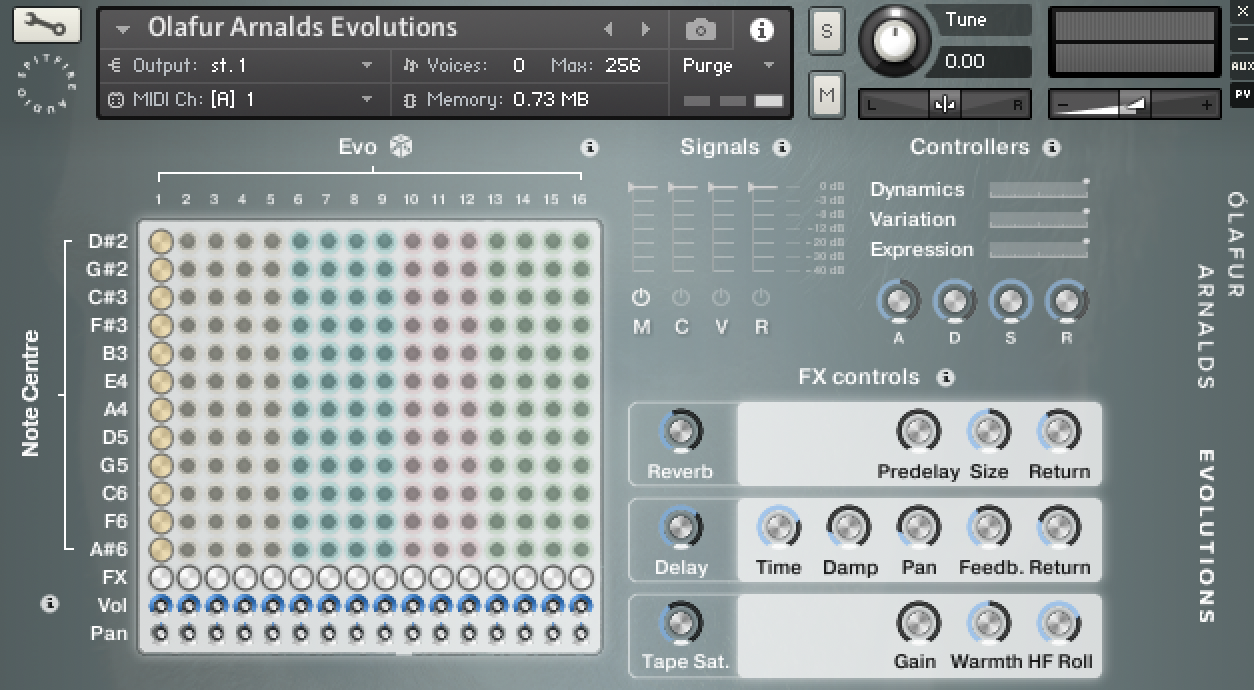Image resolution: width=1254 pixels, height=690 pixels.
Task: Open the MIDI Ch dropdown
Action: coord(367,100)
